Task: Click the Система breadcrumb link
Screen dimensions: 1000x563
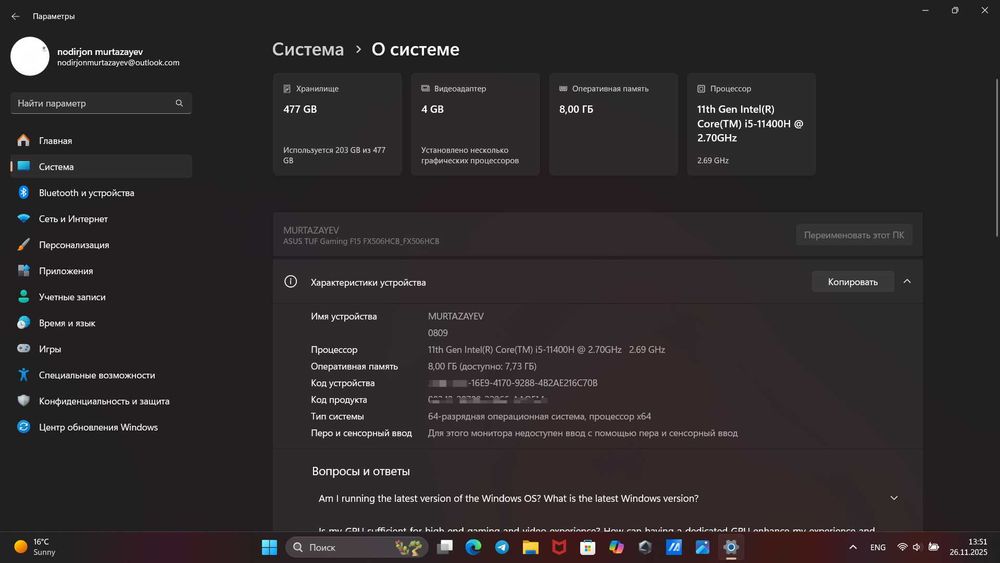Action: coord(308,49)
